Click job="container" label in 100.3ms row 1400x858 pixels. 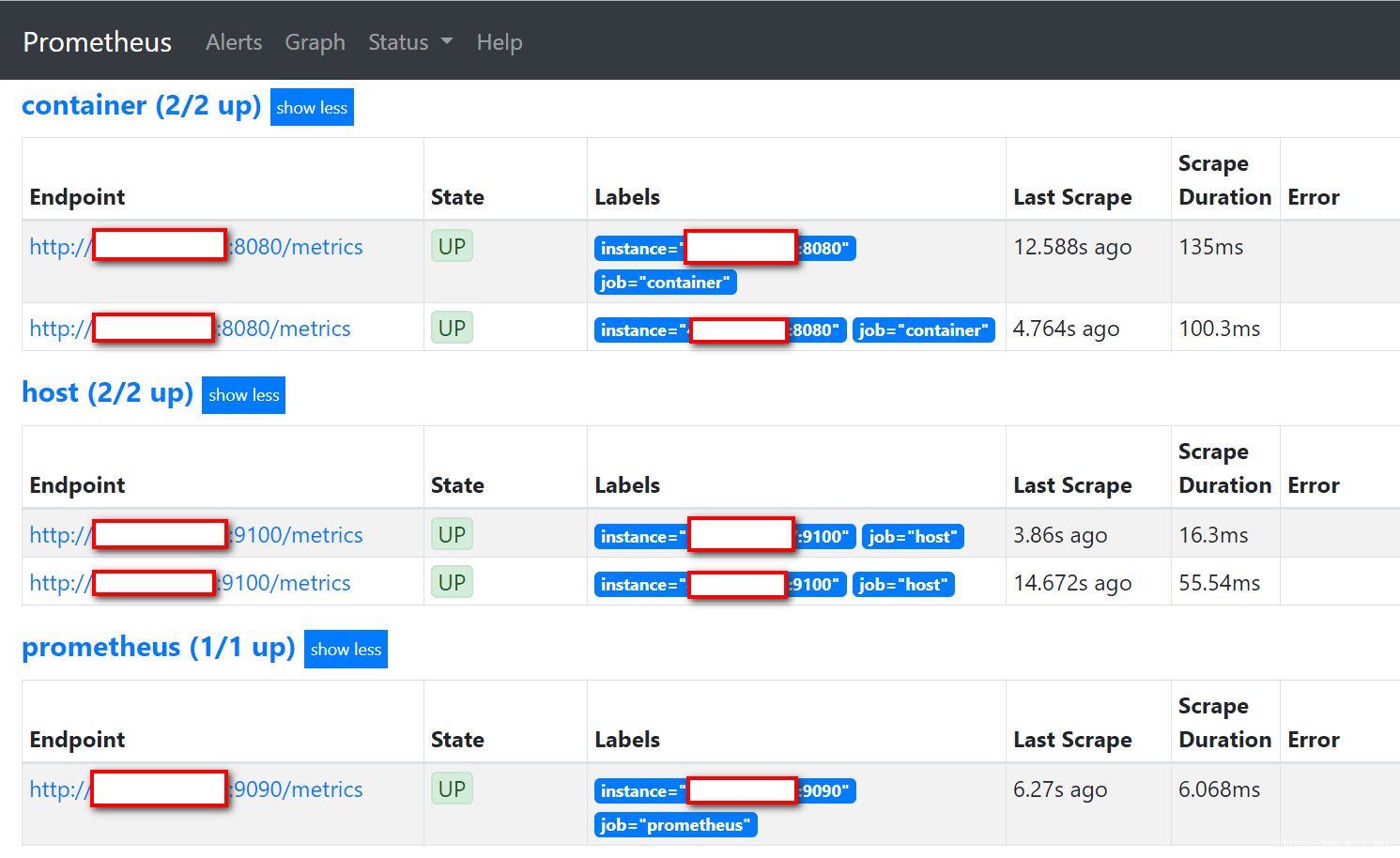(x=924, y=330)
